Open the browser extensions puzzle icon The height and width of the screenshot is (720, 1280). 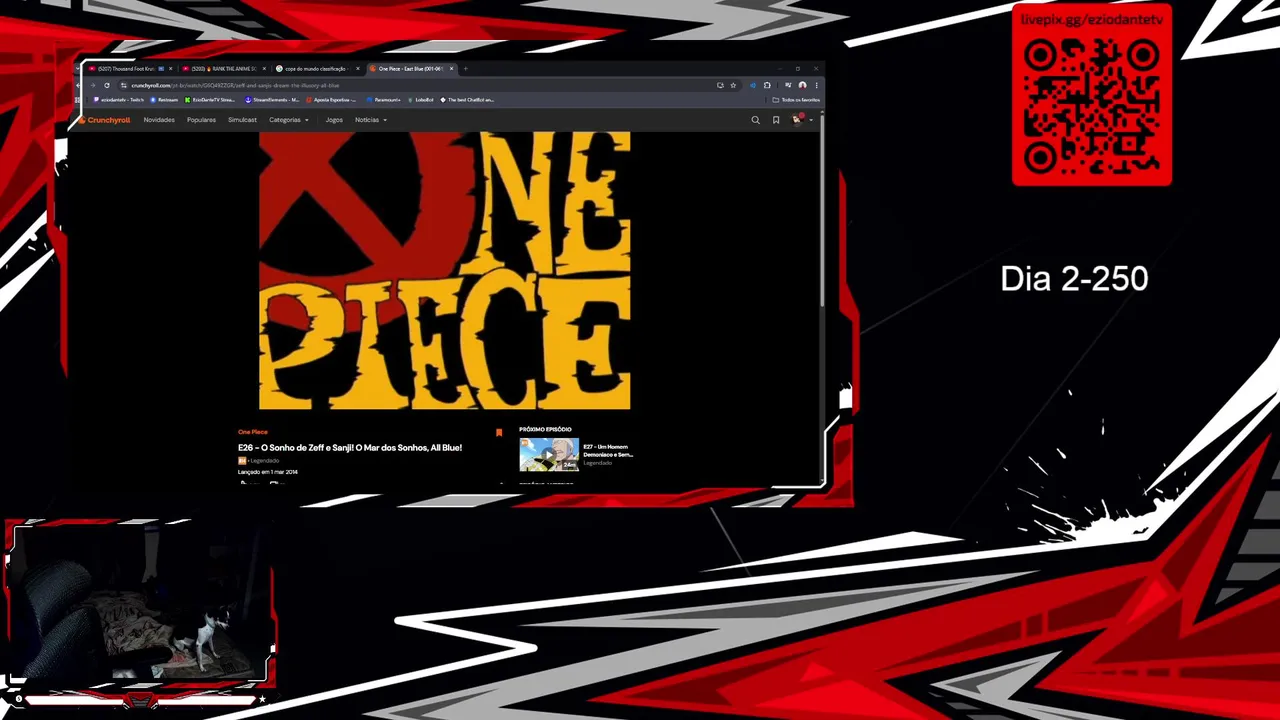[767, 85]
